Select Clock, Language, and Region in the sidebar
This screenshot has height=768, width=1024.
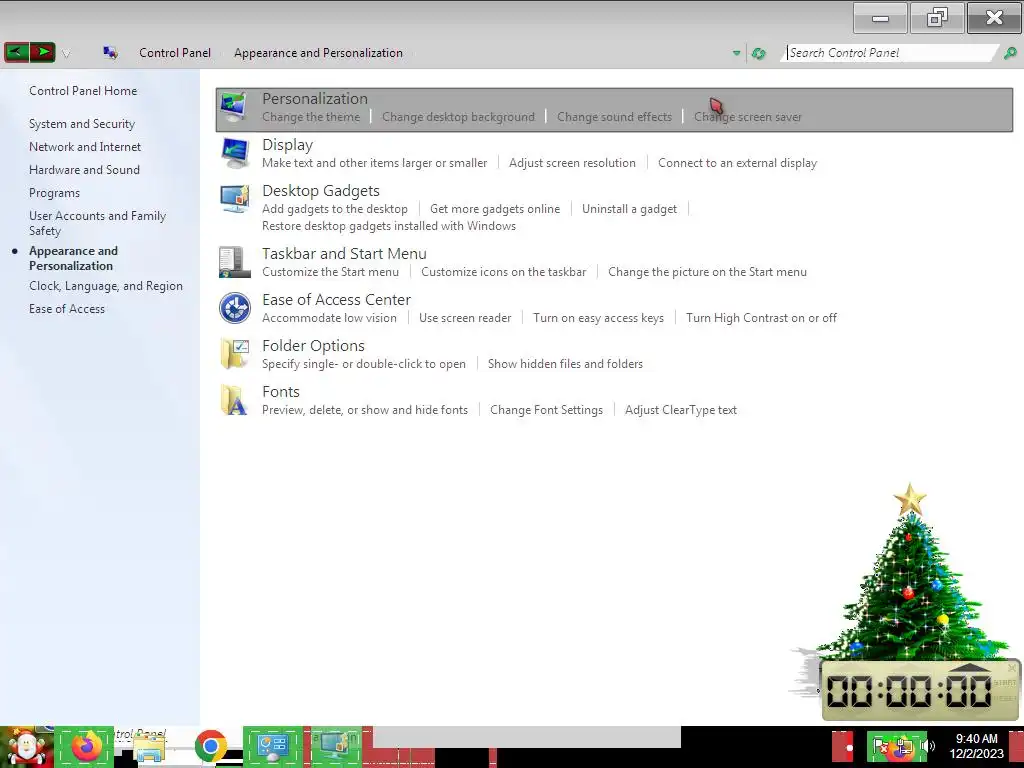pos(106,286)
